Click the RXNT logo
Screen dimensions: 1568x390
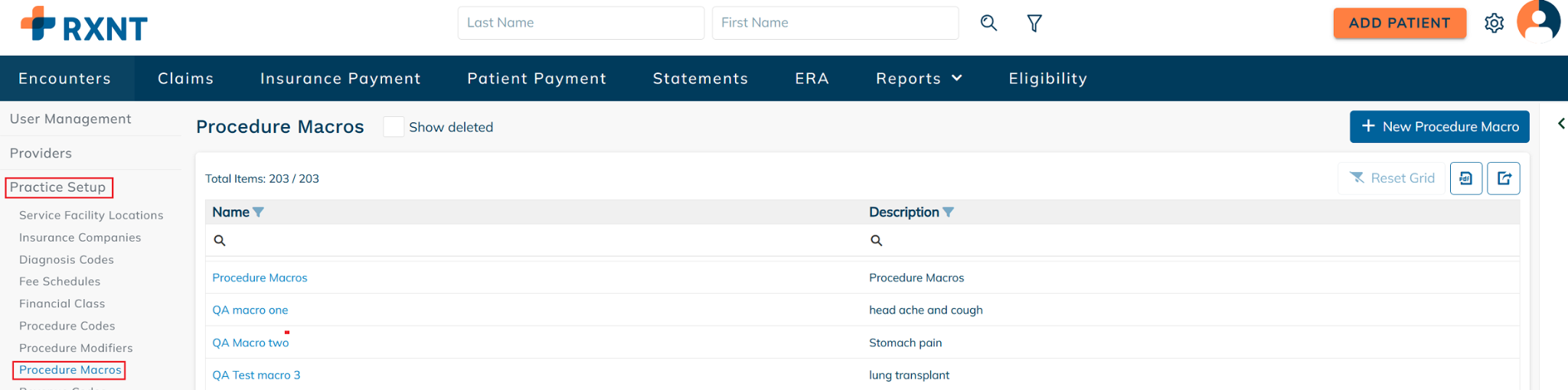coord(84,24)
